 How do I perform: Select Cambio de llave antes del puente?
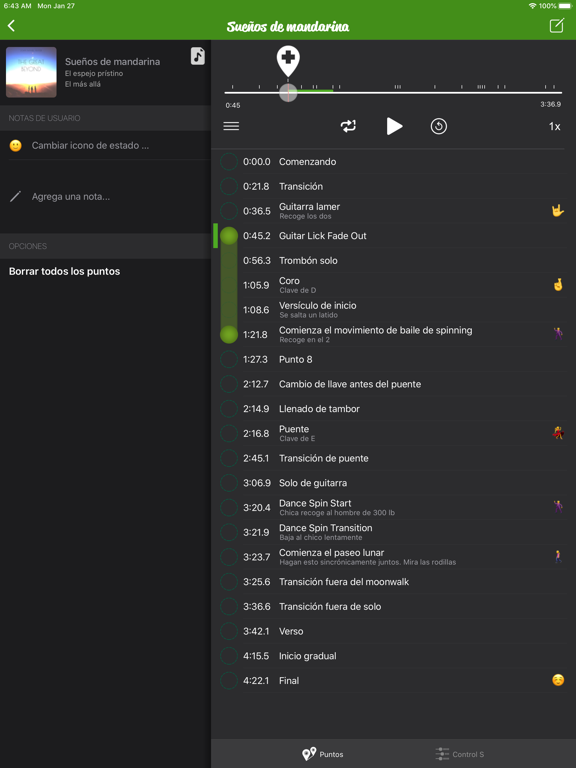tap(393, 384)
